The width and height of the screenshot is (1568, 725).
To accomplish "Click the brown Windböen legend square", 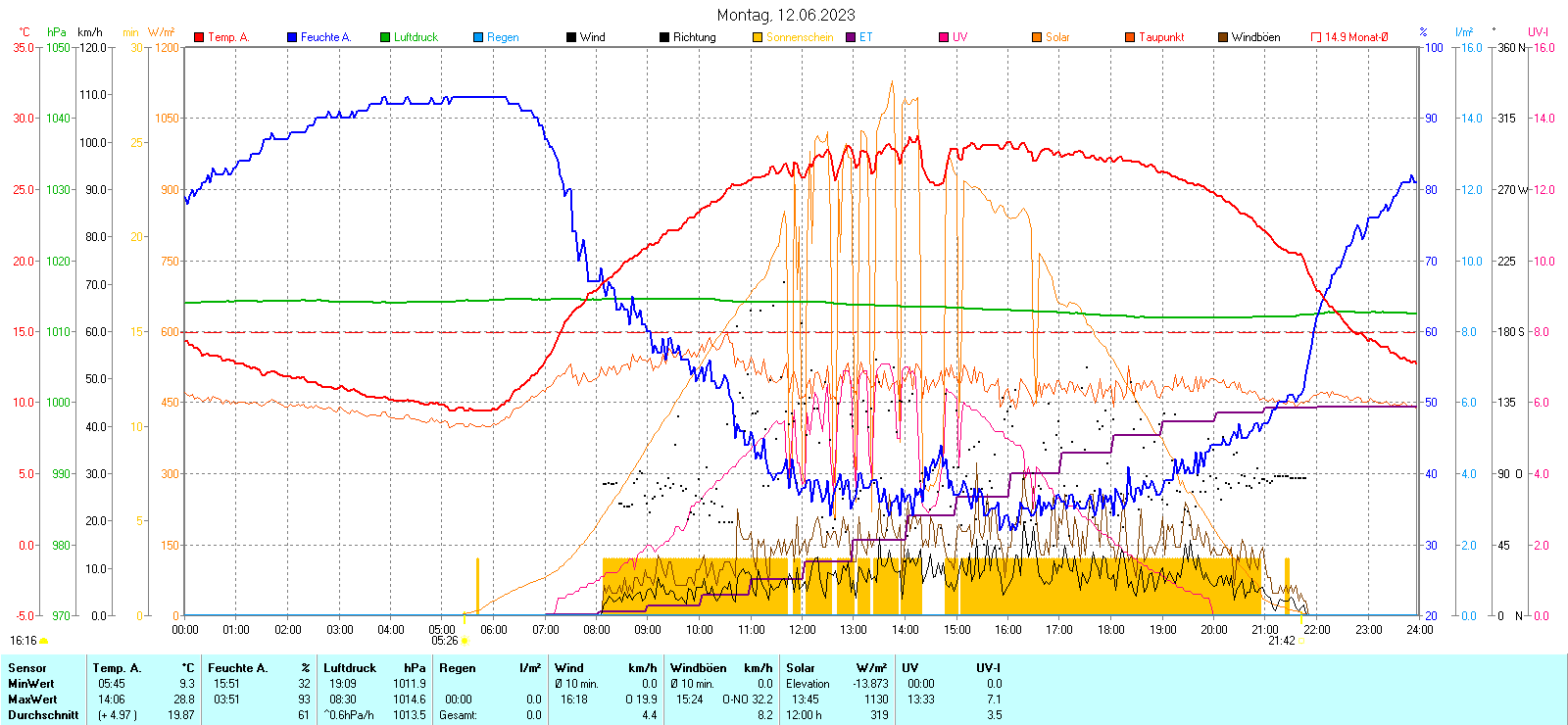I will click(x=1223, y=37).
